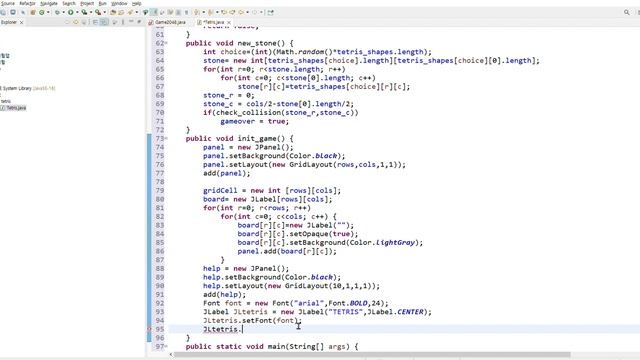The image size is (640, 360).
Task: Click the 'gameover = true;' code line
Action: click(x=254, y=121)
